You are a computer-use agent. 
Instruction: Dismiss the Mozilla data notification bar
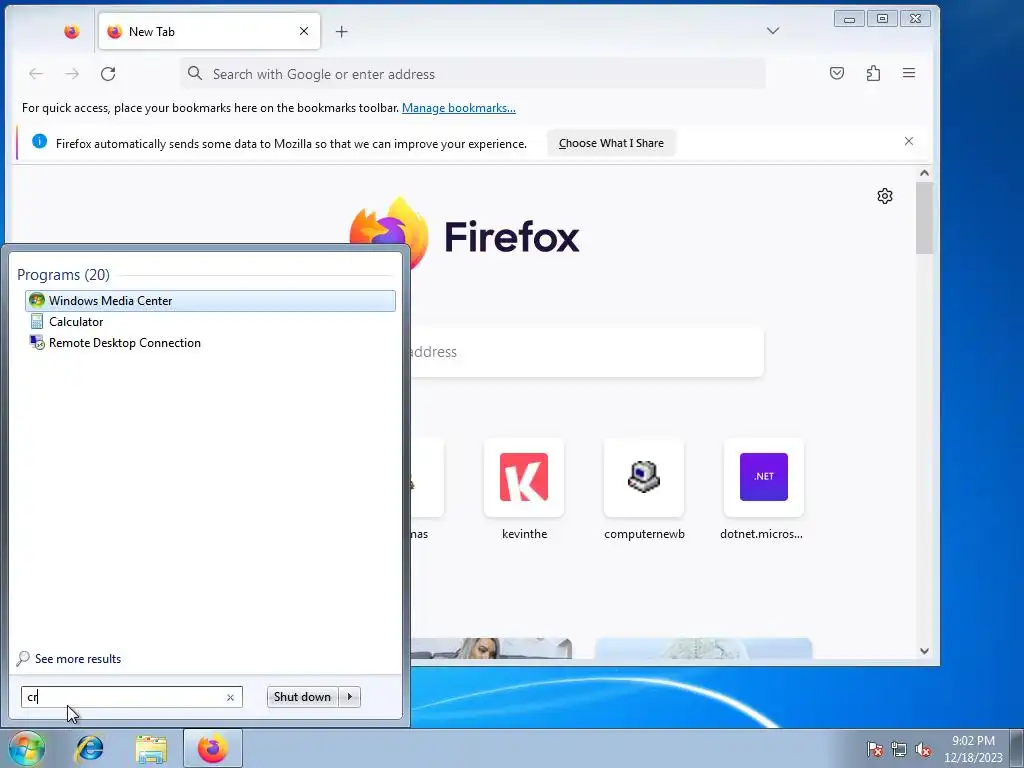[908, 141]
